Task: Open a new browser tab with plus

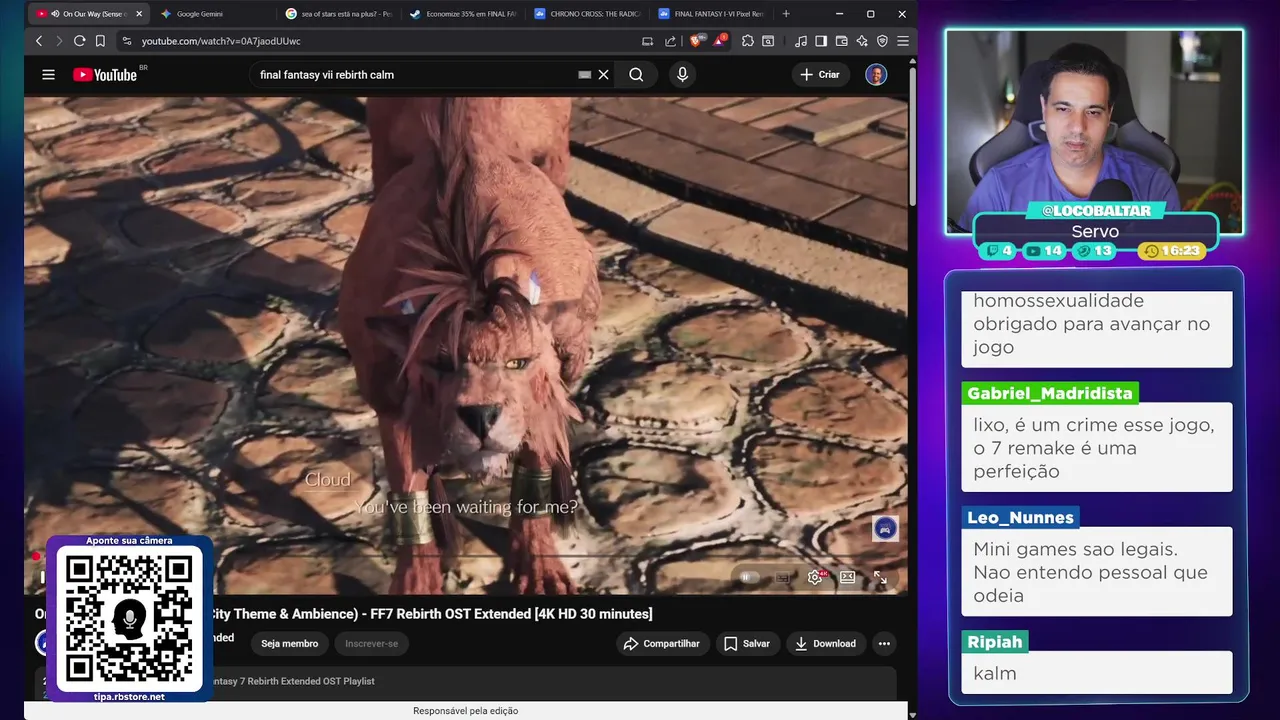Action: (x=786, y=14)
